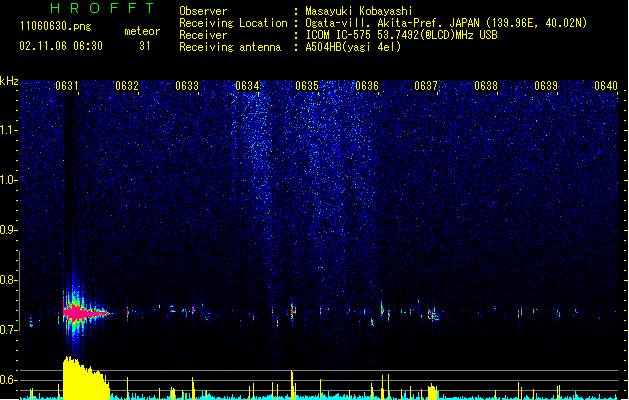Click the Receiving antenna label
The image size is (629, 400).
[230, 47]
